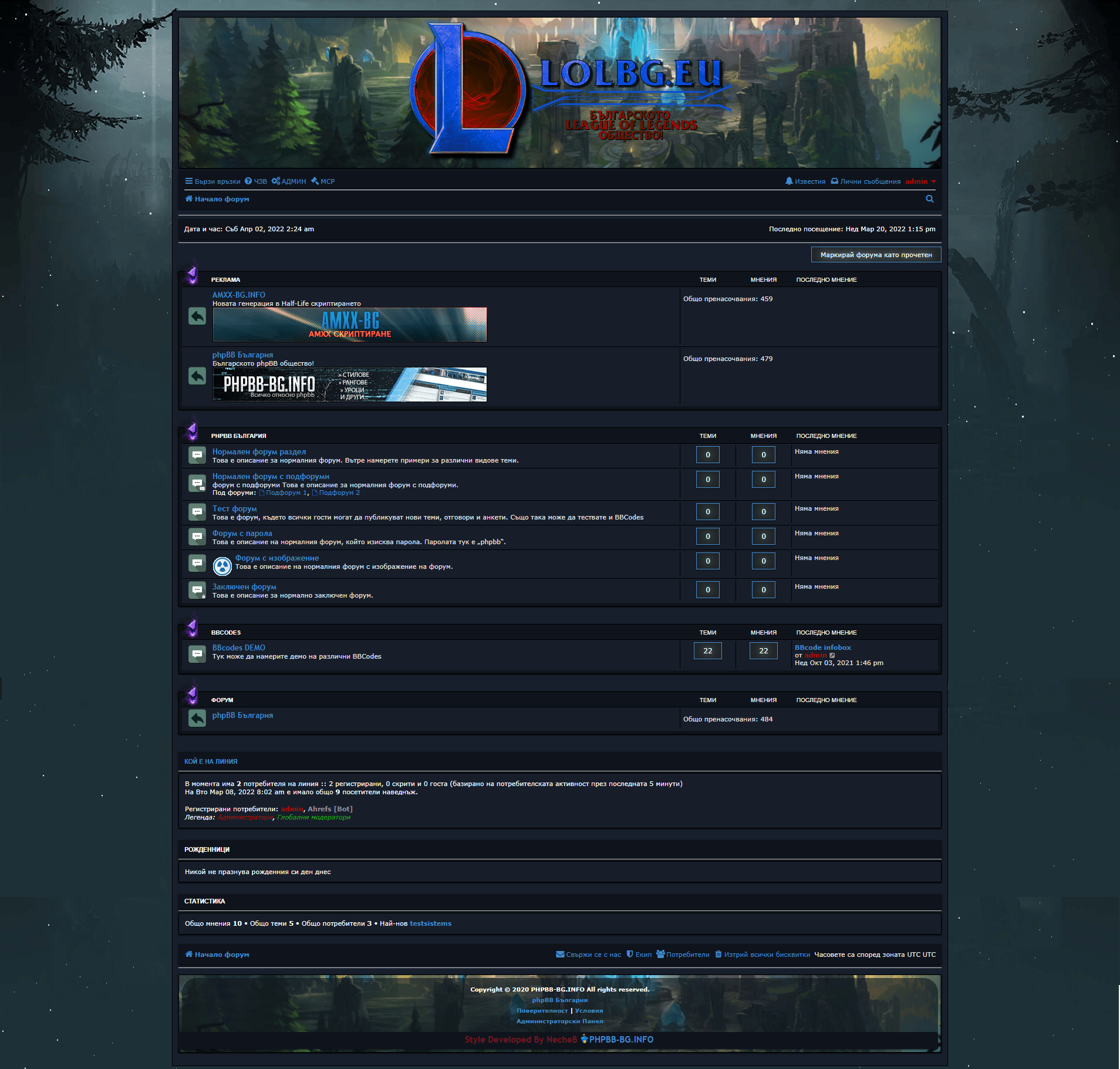Open the AMXX-BG.INFO forum link

click(238, 295)
